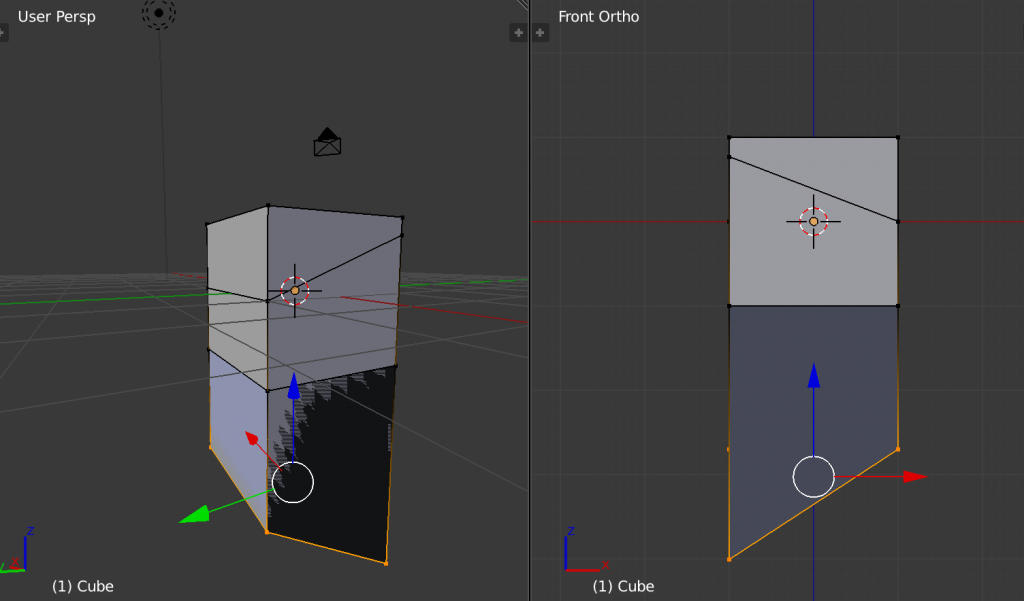The image size is (1024, 601).
Task: Click 'Front Ortho' viewport label
Action: pyautogui.click(x=599, y=17)
